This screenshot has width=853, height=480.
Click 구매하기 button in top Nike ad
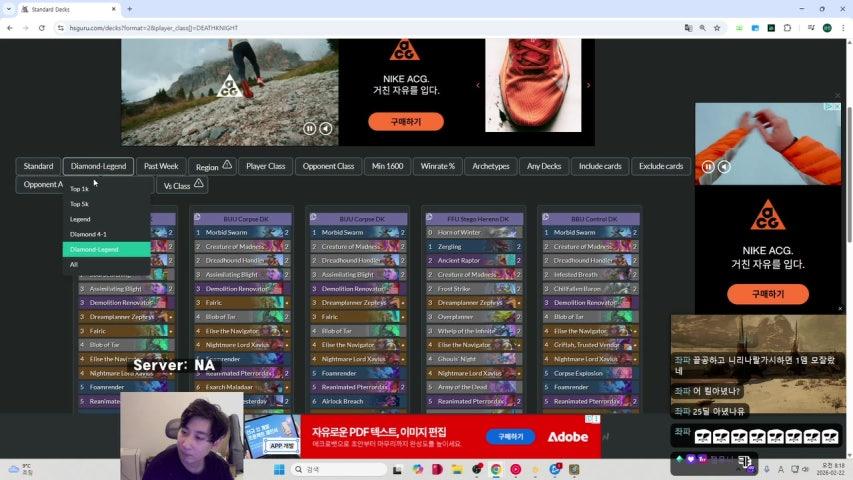pyautogui.click(x=406, y=121)
